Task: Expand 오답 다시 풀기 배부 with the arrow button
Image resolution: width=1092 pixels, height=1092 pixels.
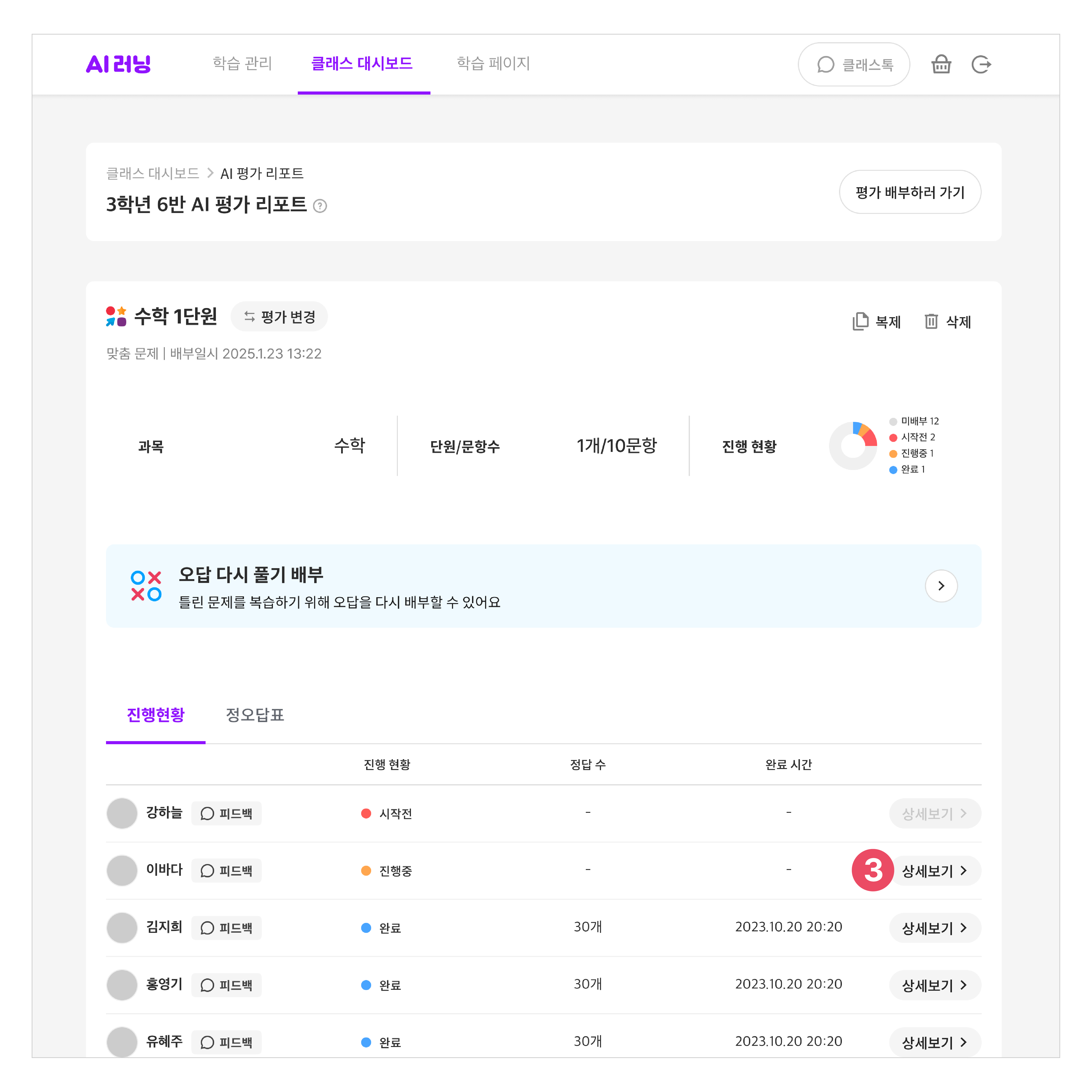Action: click(941, 586)
